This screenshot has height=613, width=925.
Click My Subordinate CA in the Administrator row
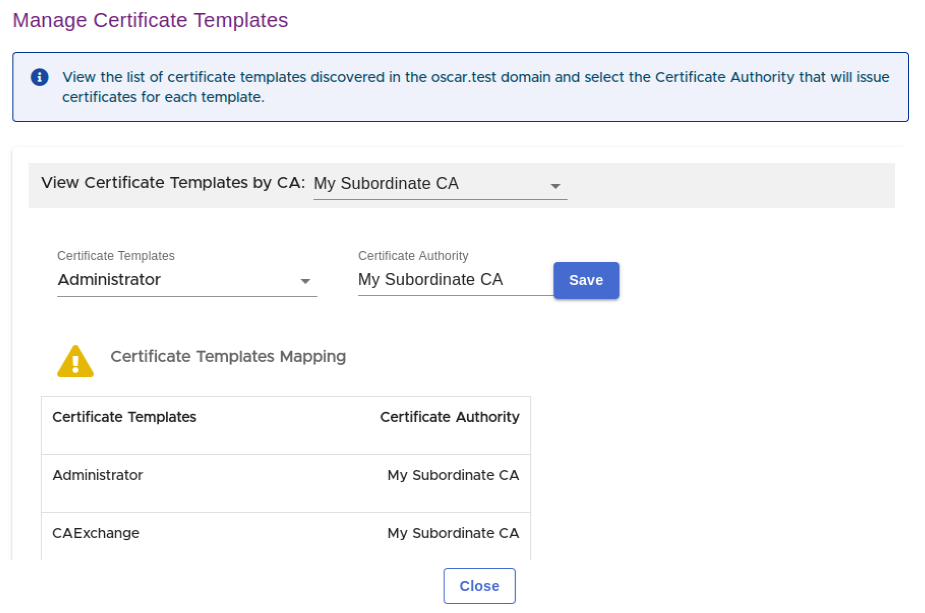click(453, 475)
